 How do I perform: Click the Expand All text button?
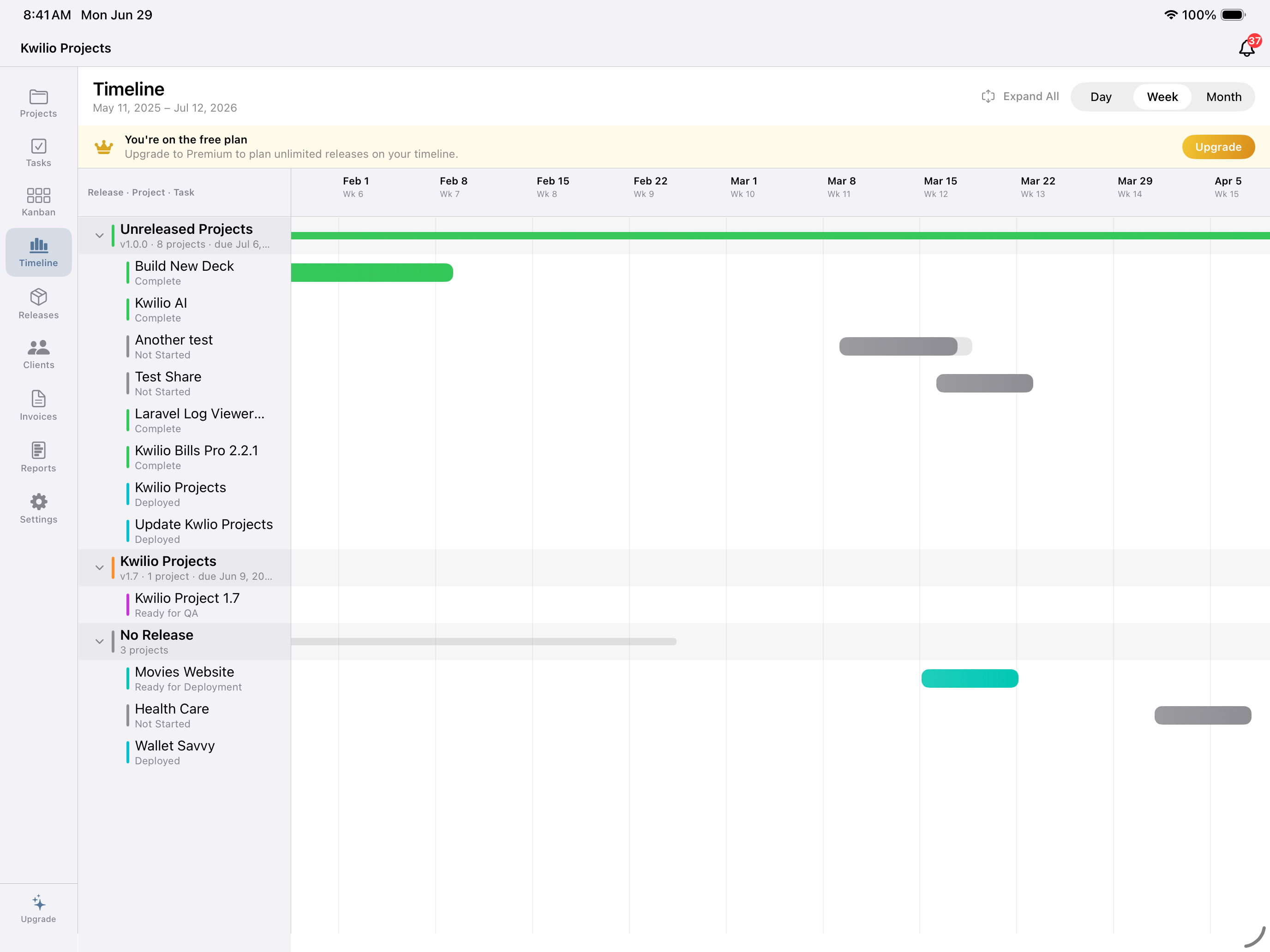click(1030, 96)
